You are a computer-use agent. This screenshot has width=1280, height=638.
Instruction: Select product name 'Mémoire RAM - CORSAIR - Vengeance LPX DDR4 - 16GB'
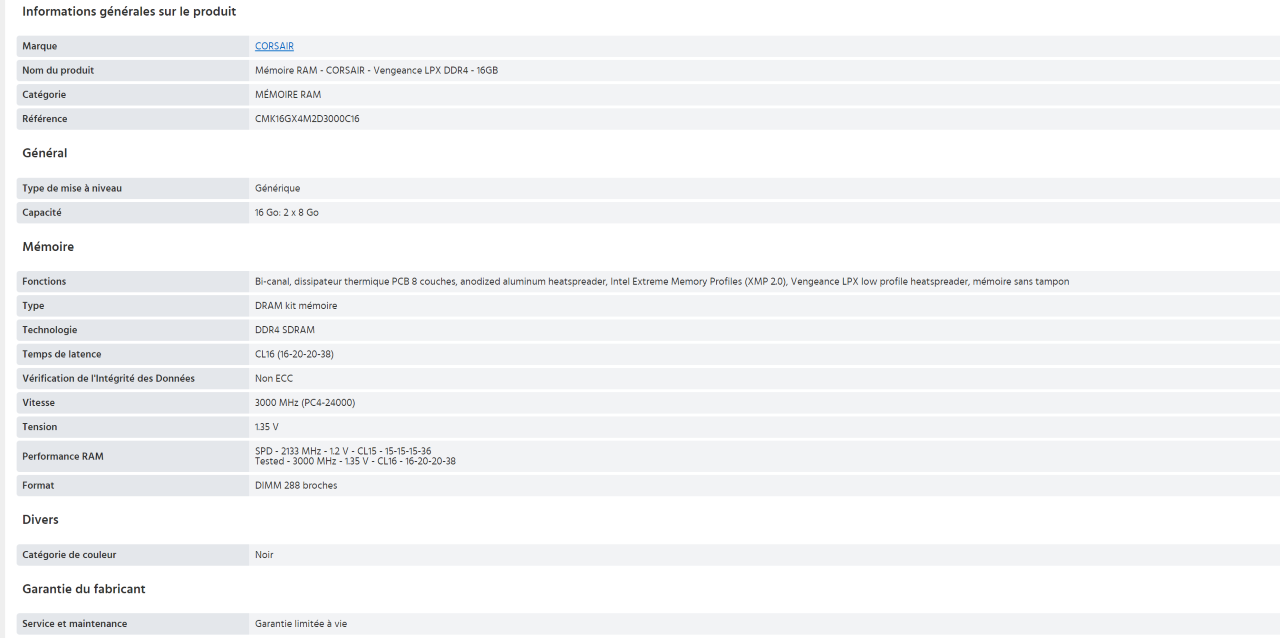click(376, 70)
